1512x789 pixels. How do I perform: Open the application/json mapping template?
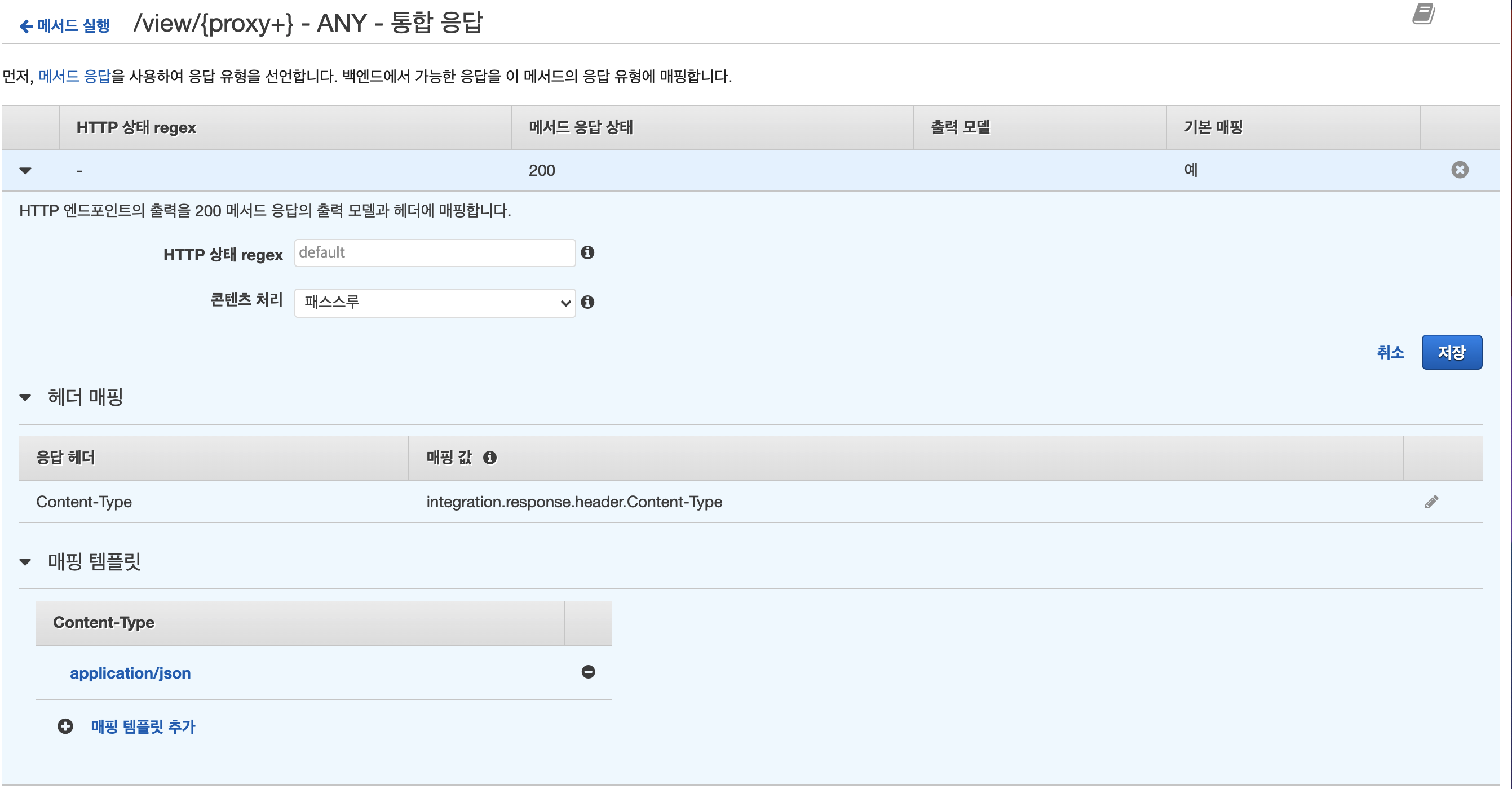(x=130, y=673)
